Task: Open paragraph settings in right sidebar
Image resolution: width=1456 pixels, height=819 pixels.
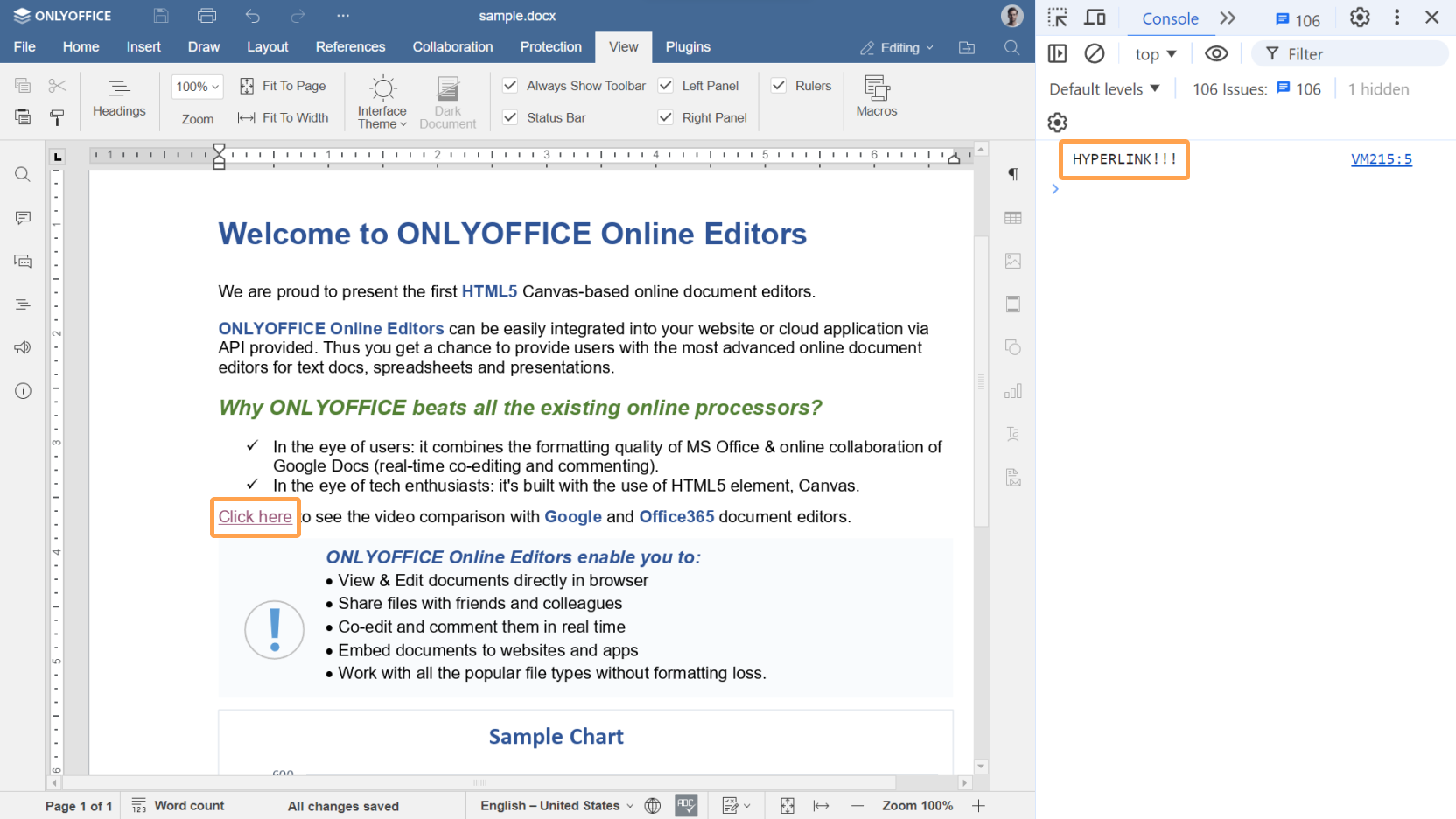Action: 1013,174
